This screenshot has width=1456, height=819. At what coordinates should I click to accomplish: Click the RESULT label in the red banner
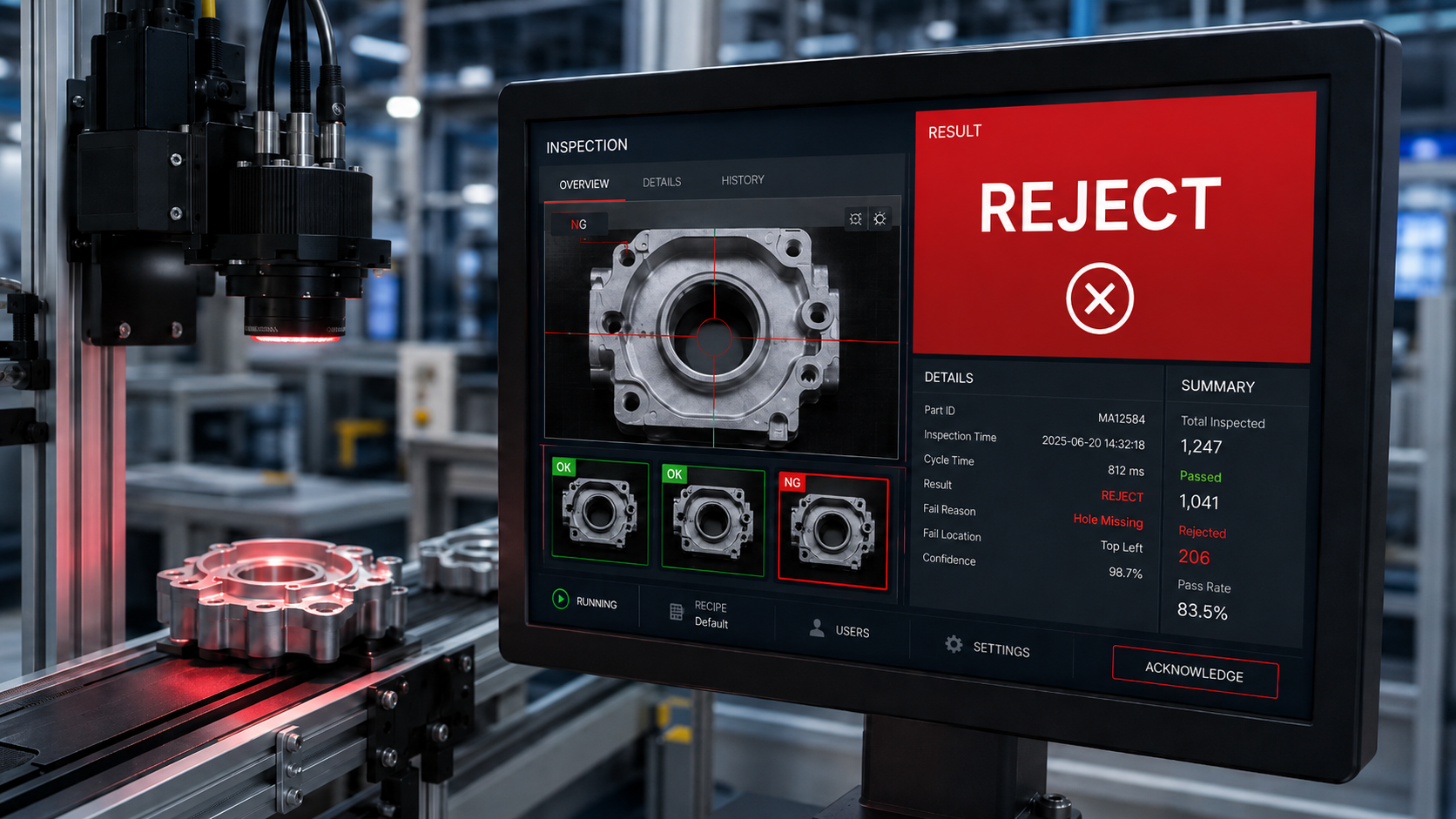(954, 131)
